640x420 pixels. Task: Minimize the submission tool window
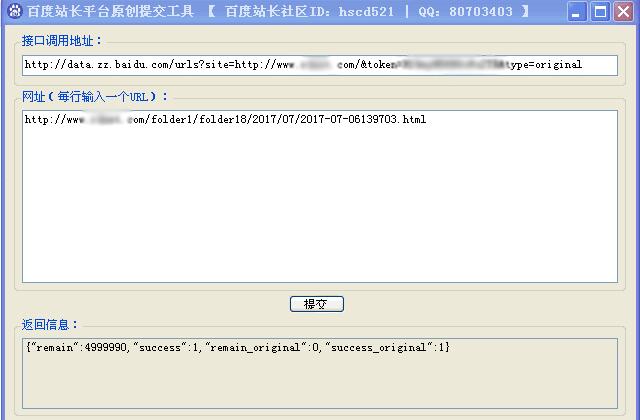[577, 12]
